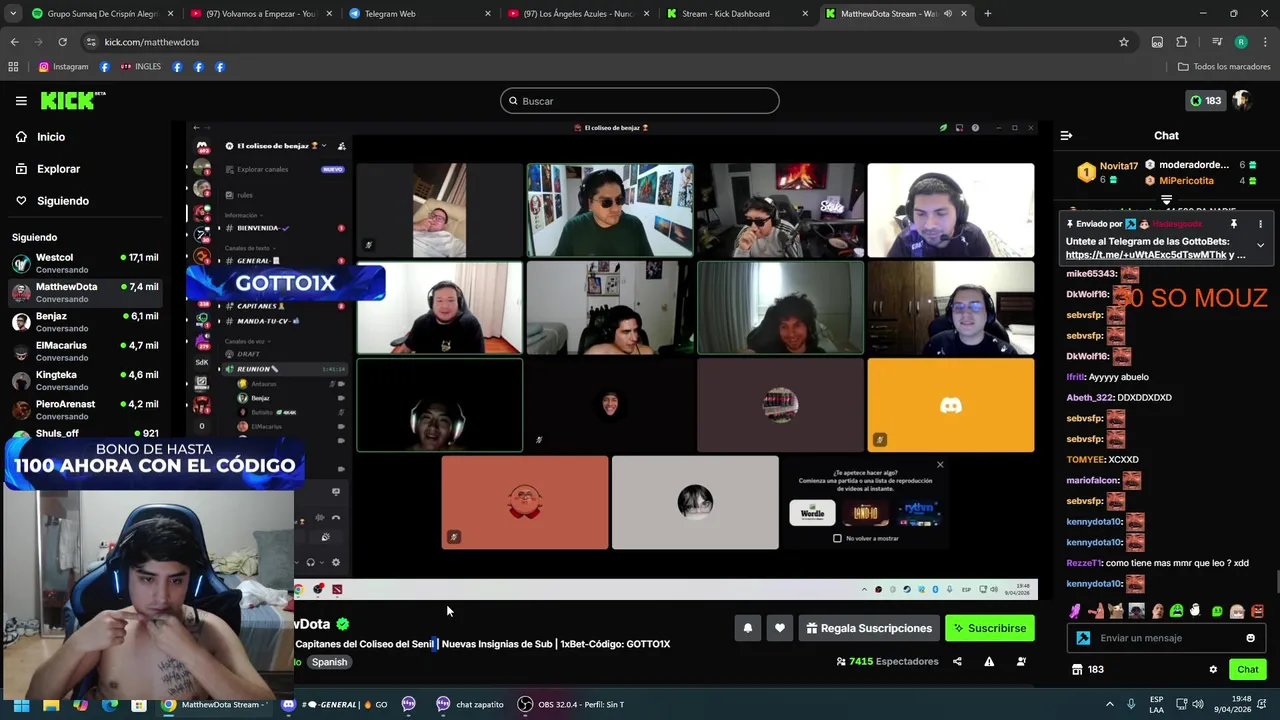Image resolution: width=1280 pixels, height=720 pixels.
Task: Focus Enviar un mensaje input
Action: pyautogui.click(x=1168, y=638)
